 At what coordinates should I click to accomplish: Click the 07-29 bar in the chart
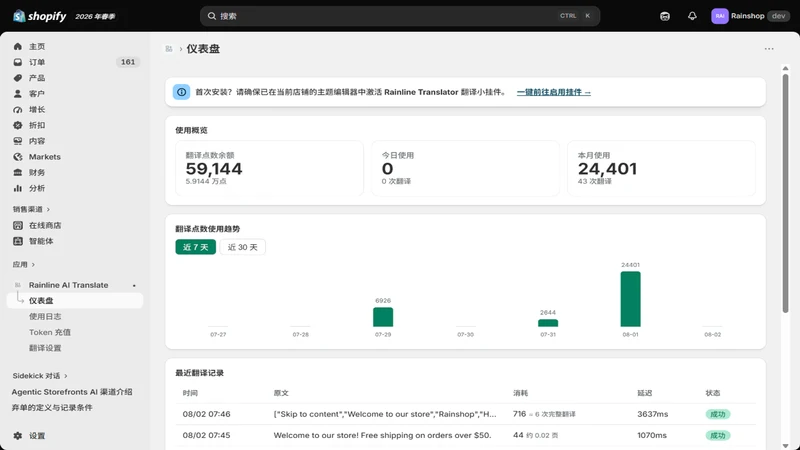(383, 317)
